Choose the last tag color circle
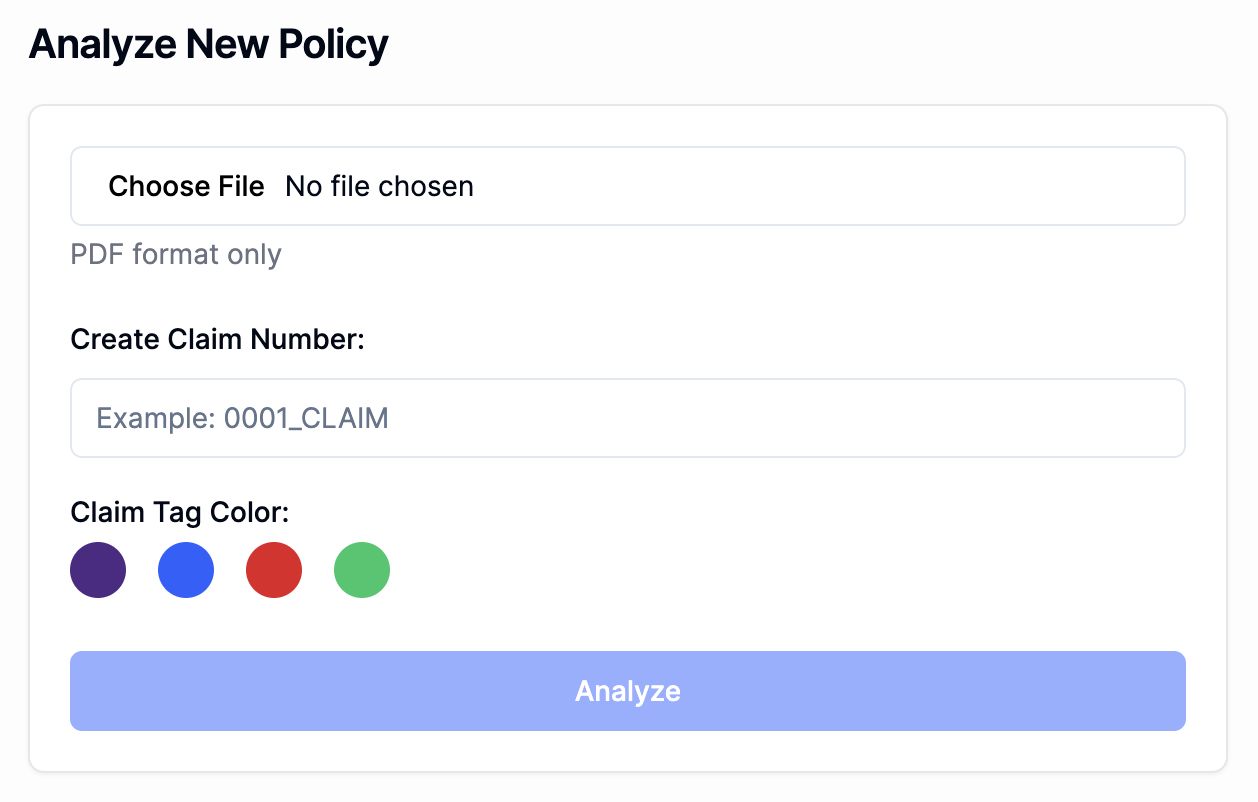The height and width of the screenshot is (802, 1258). click(361, 569)
